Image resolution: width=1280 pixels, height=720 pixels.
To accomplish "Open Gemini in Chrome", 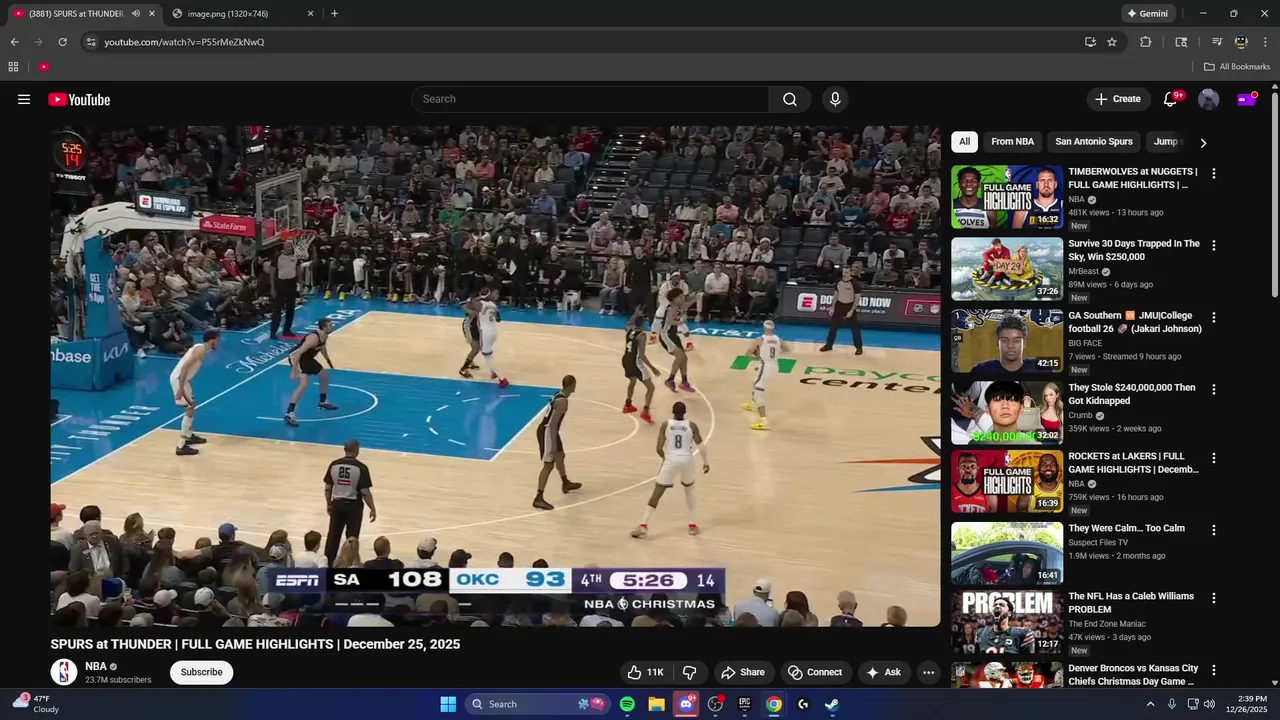I will (x=1147, y=14).
